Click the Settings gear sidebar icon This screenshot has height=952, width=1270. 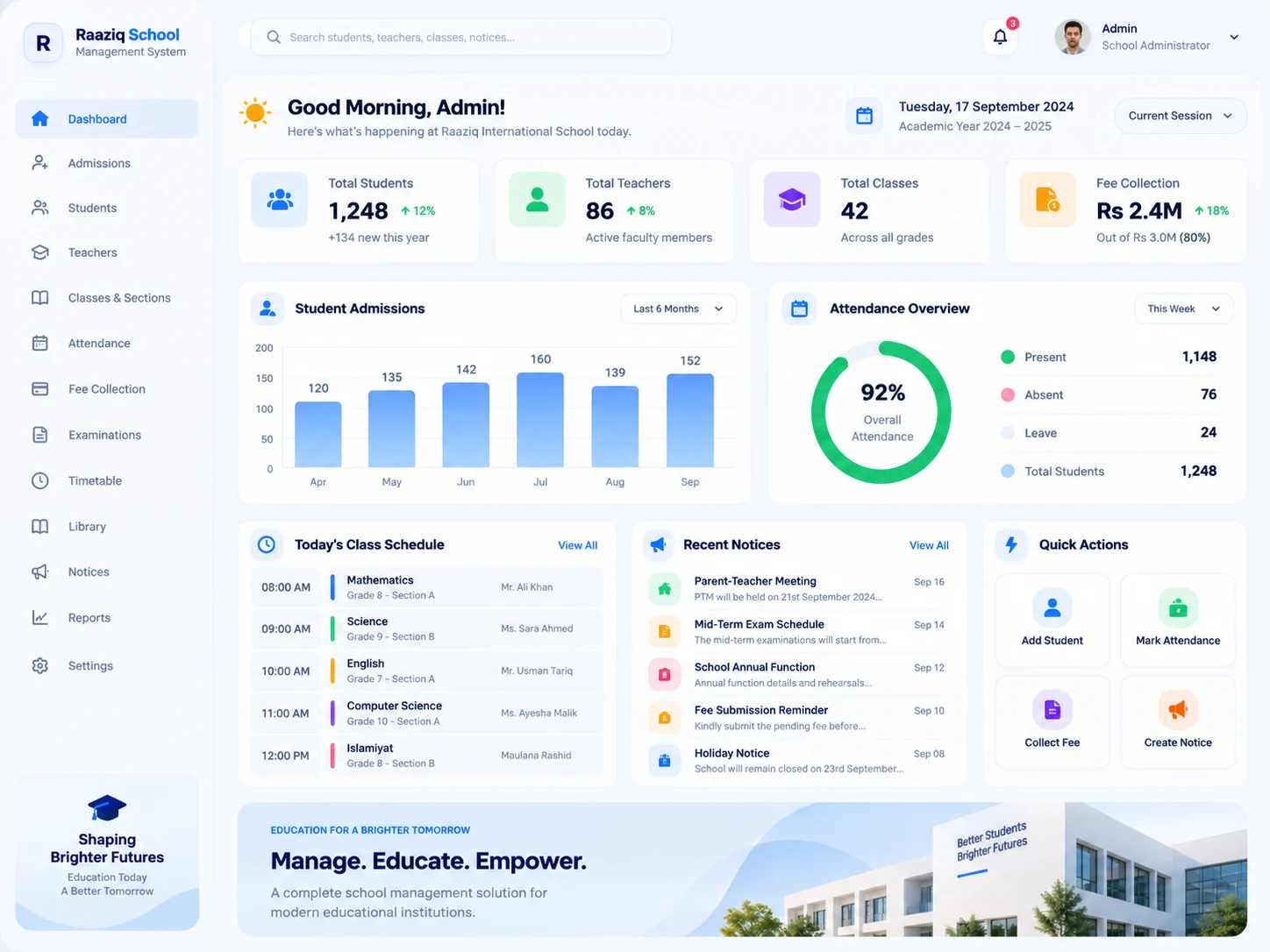pos(39,665)
